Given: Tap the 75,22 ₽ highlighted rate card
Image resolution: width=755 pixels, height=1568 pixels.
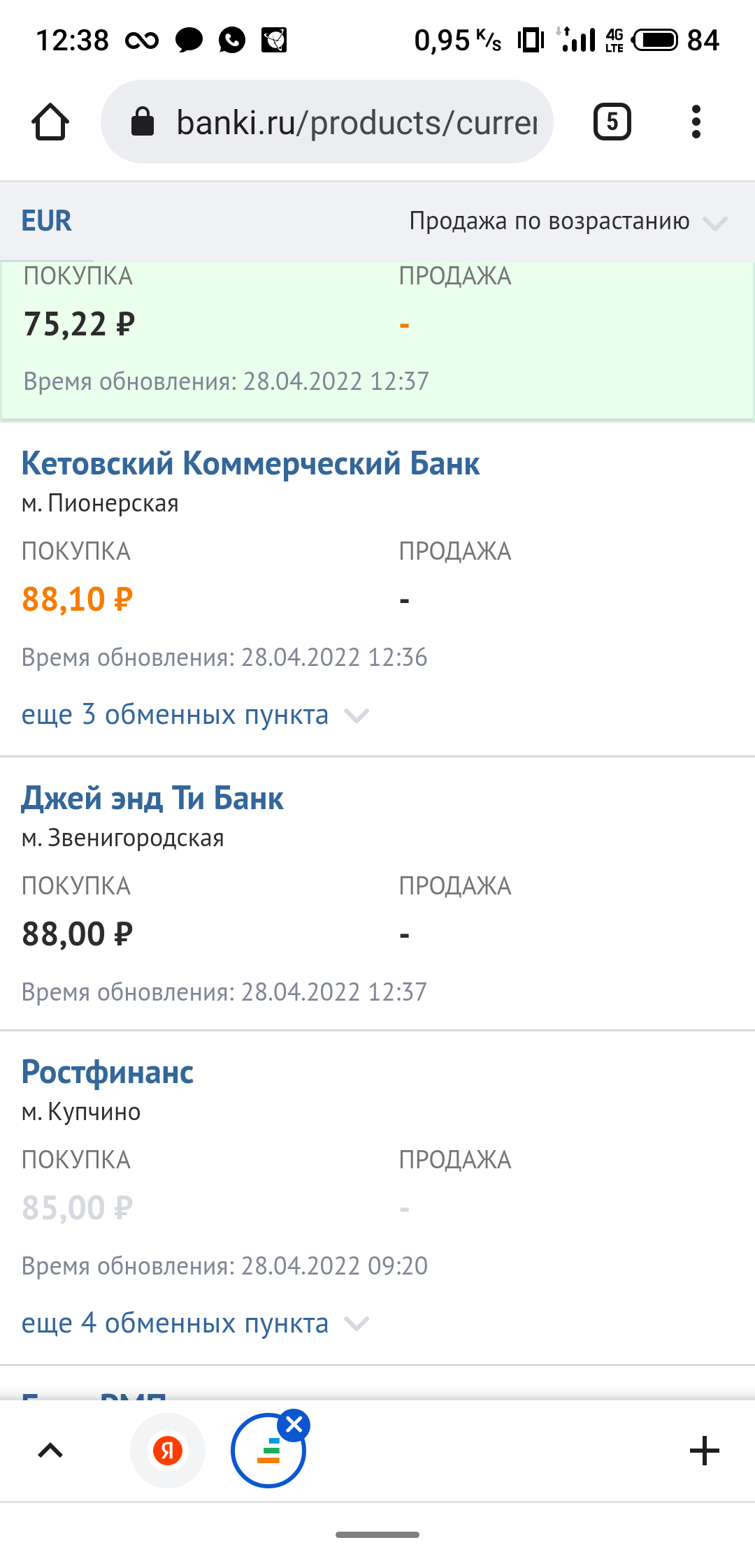Looking at the screenshot, I should tap(377, 342).
